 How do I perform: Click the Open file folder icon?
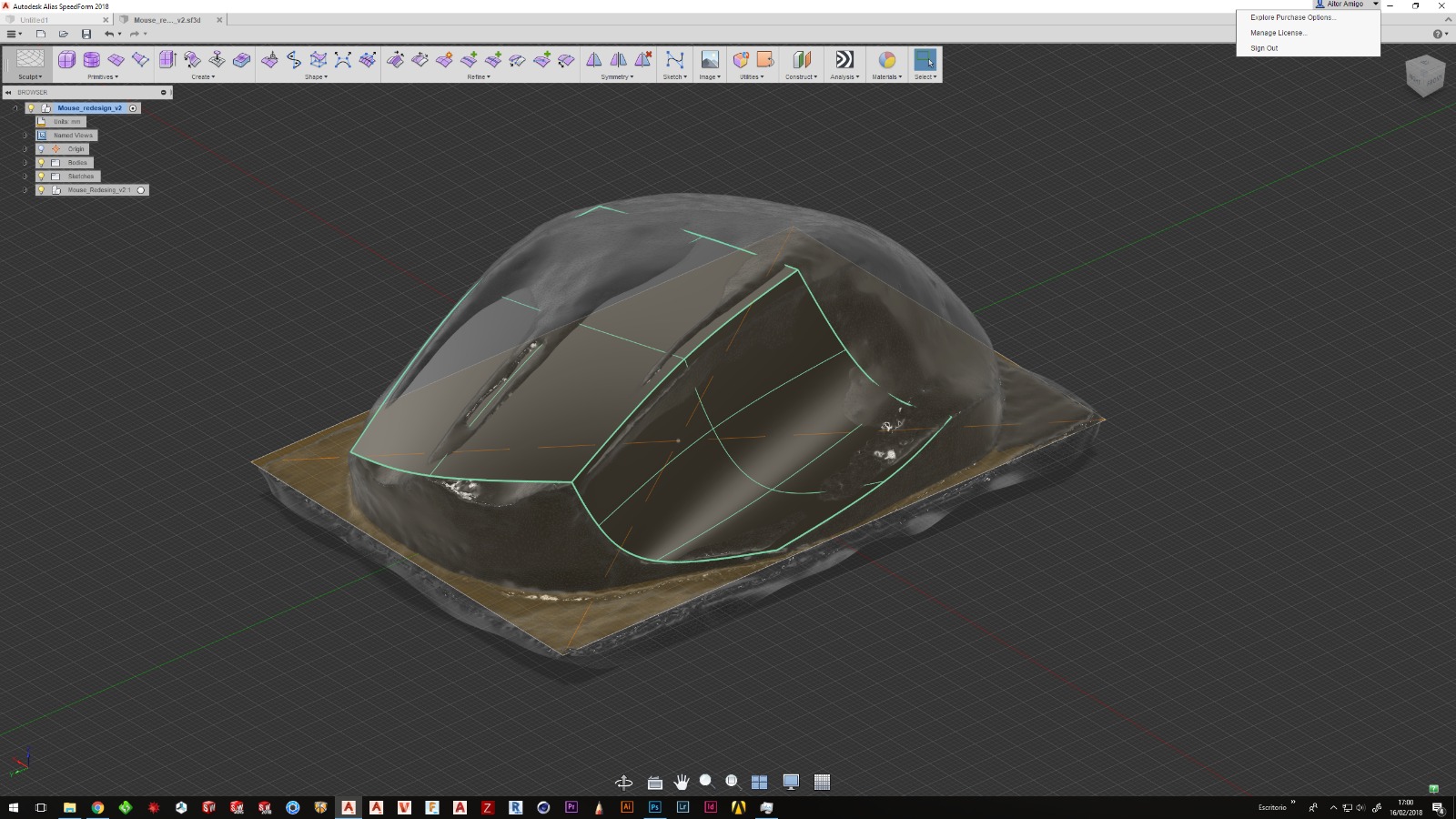[63, 34]
